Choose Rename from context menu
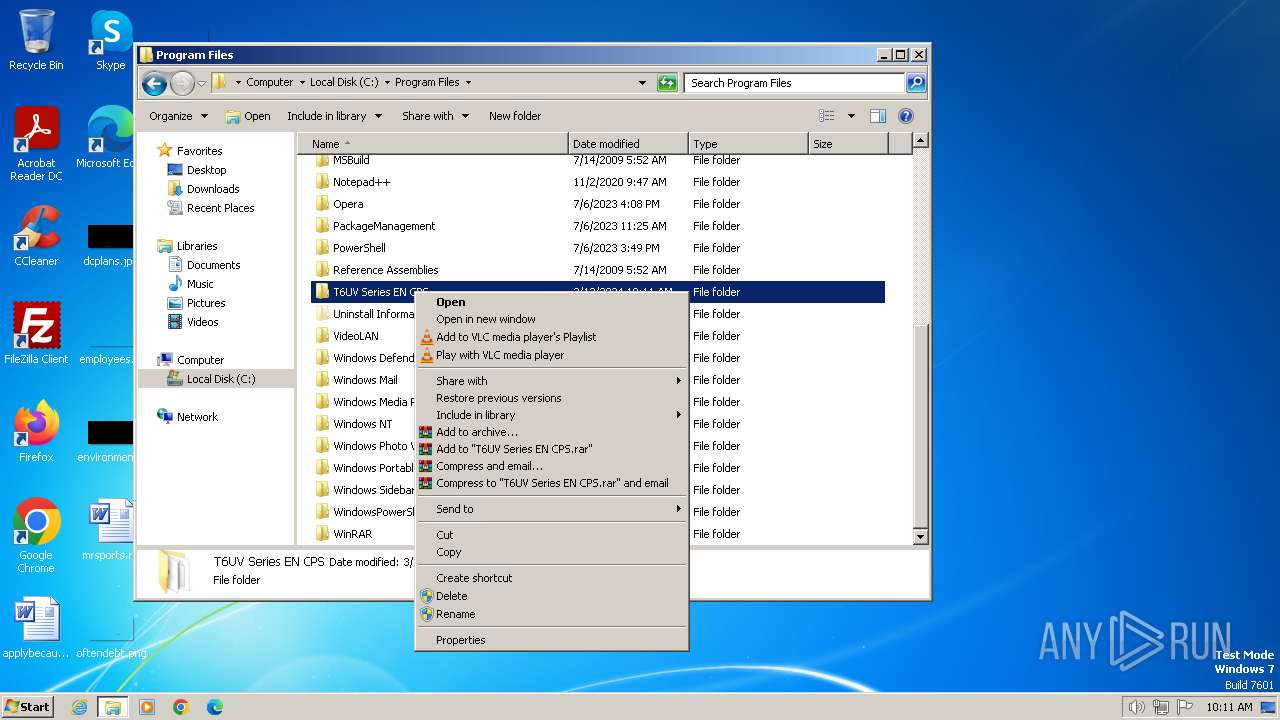The height and width of the screenshot is (720, 1280). point(551,614)
